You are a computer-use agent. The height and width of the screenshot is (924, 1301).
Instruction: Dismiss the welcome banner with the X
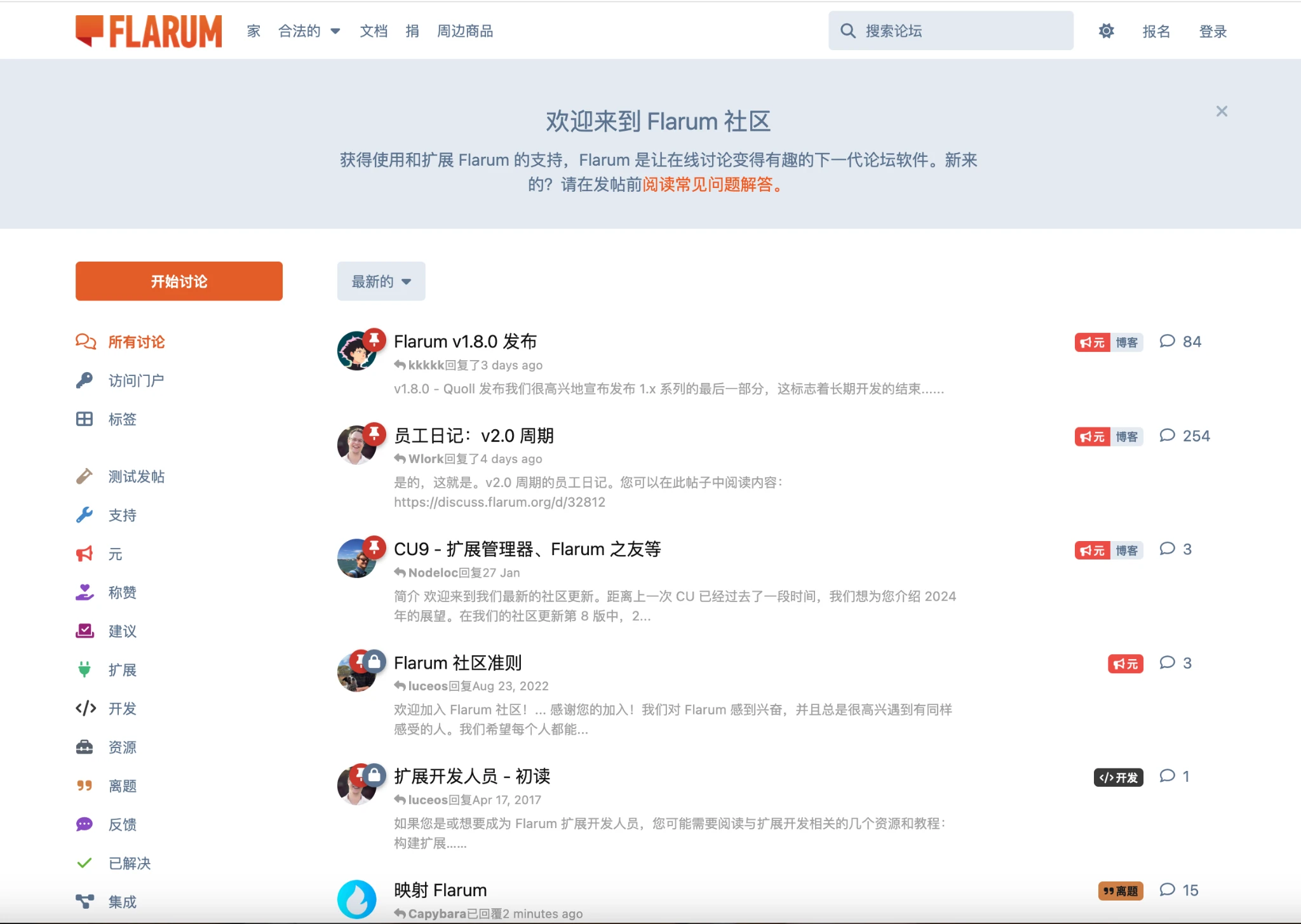click(1221, 112)
